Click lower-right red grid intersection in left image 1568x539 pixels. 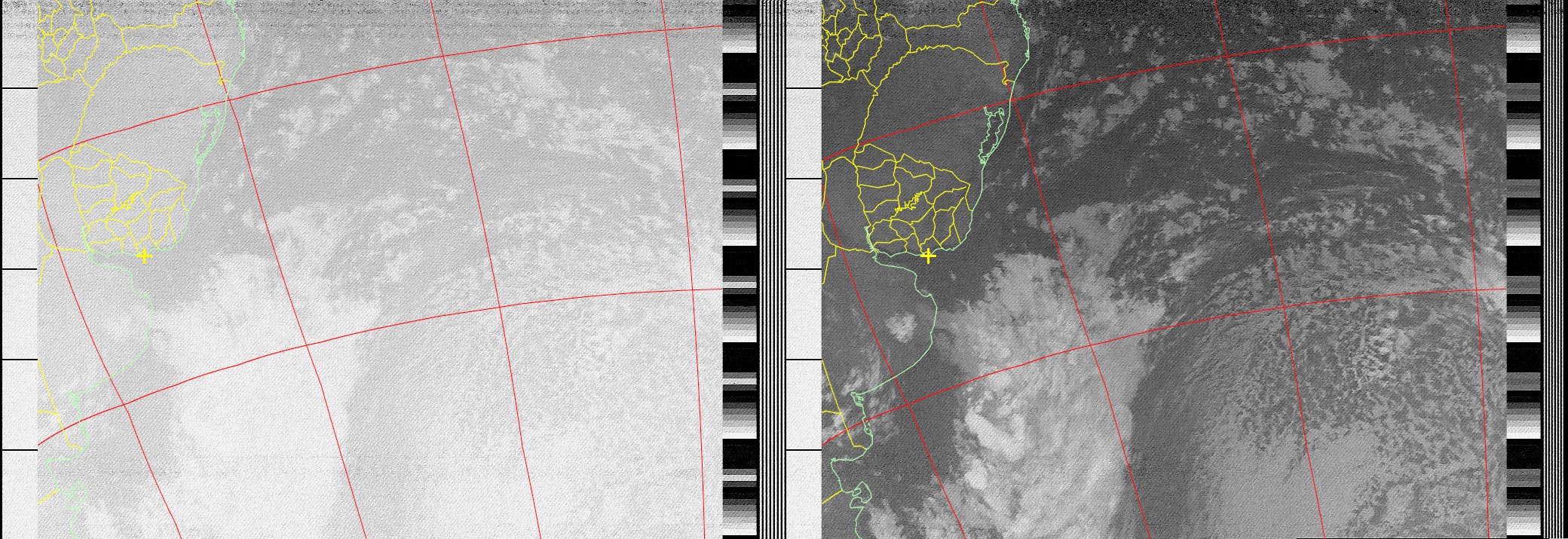coord(693,289)
